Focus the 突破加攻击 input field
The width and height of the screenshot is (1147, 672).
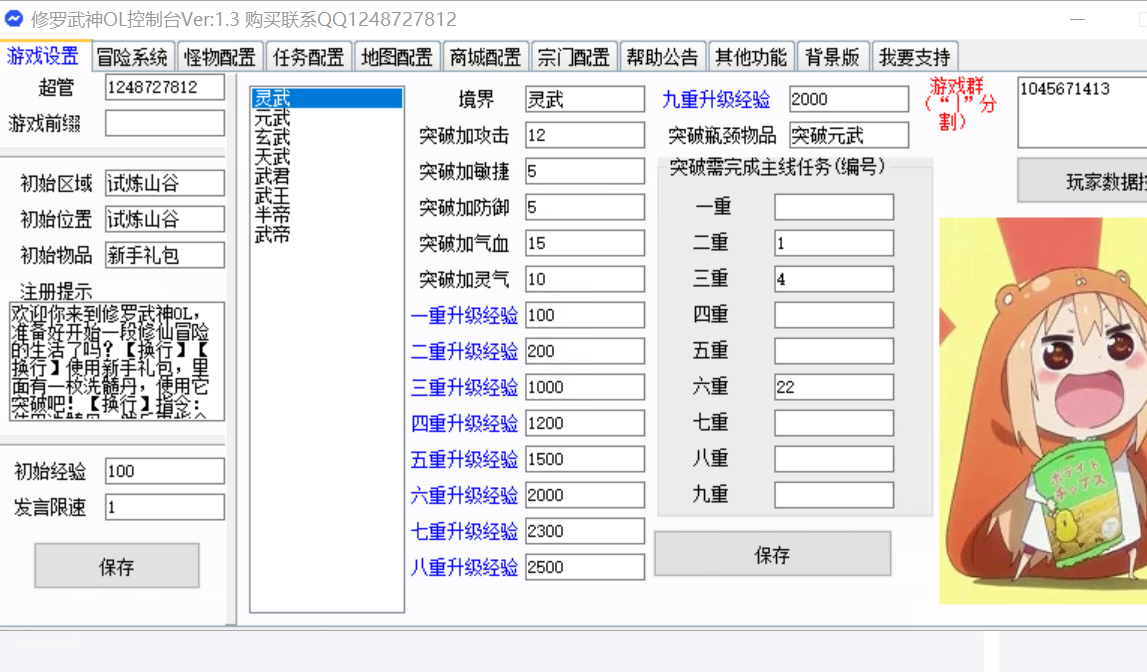click(x=584, y=135)
